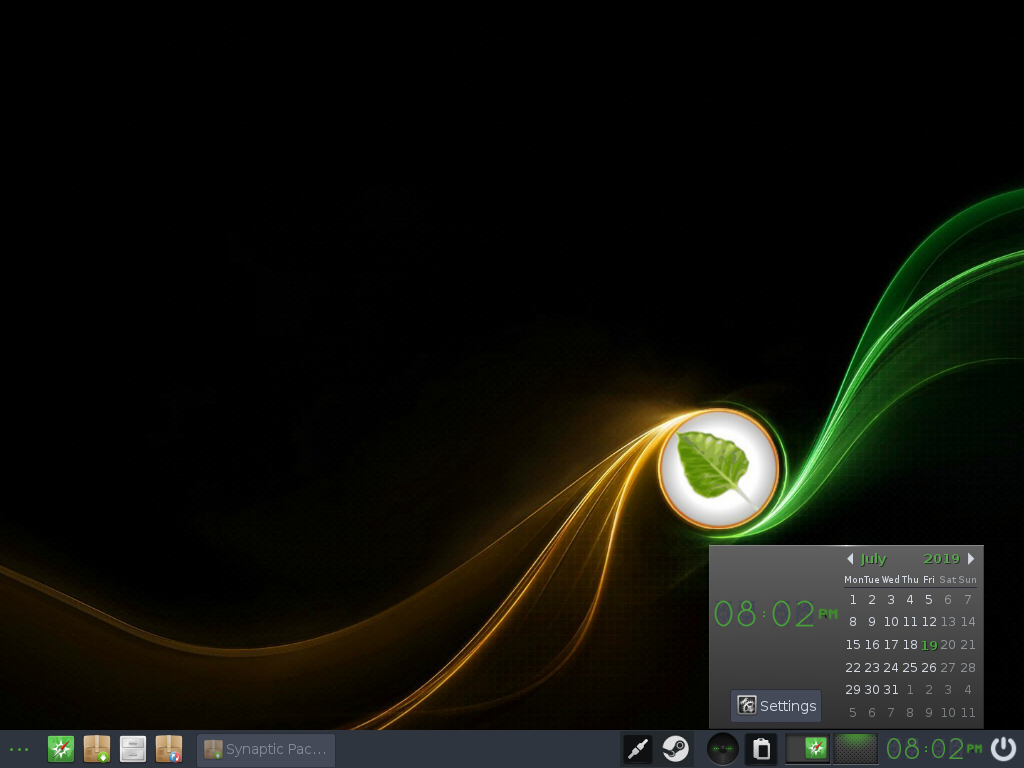The width and height of the screenshot is (1024, 768).
Task: Click the dark volume knob tray icon
Action: (721, 748)
